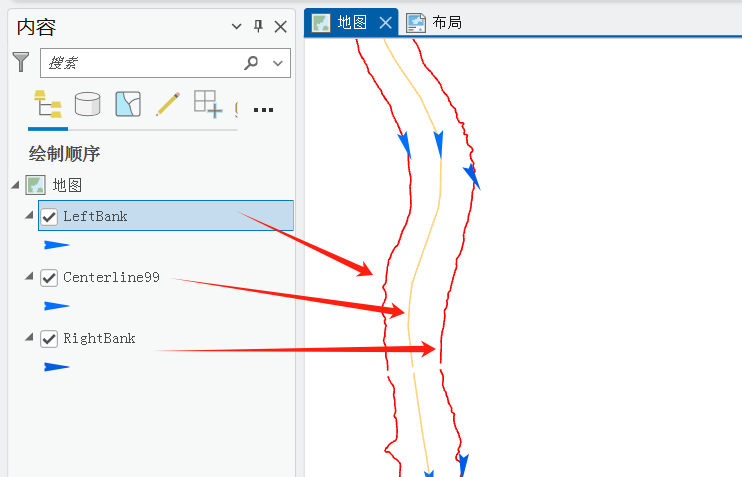Select List By Selection icon
The height and width of the screenshot is (477, 742).
(128, 104)
